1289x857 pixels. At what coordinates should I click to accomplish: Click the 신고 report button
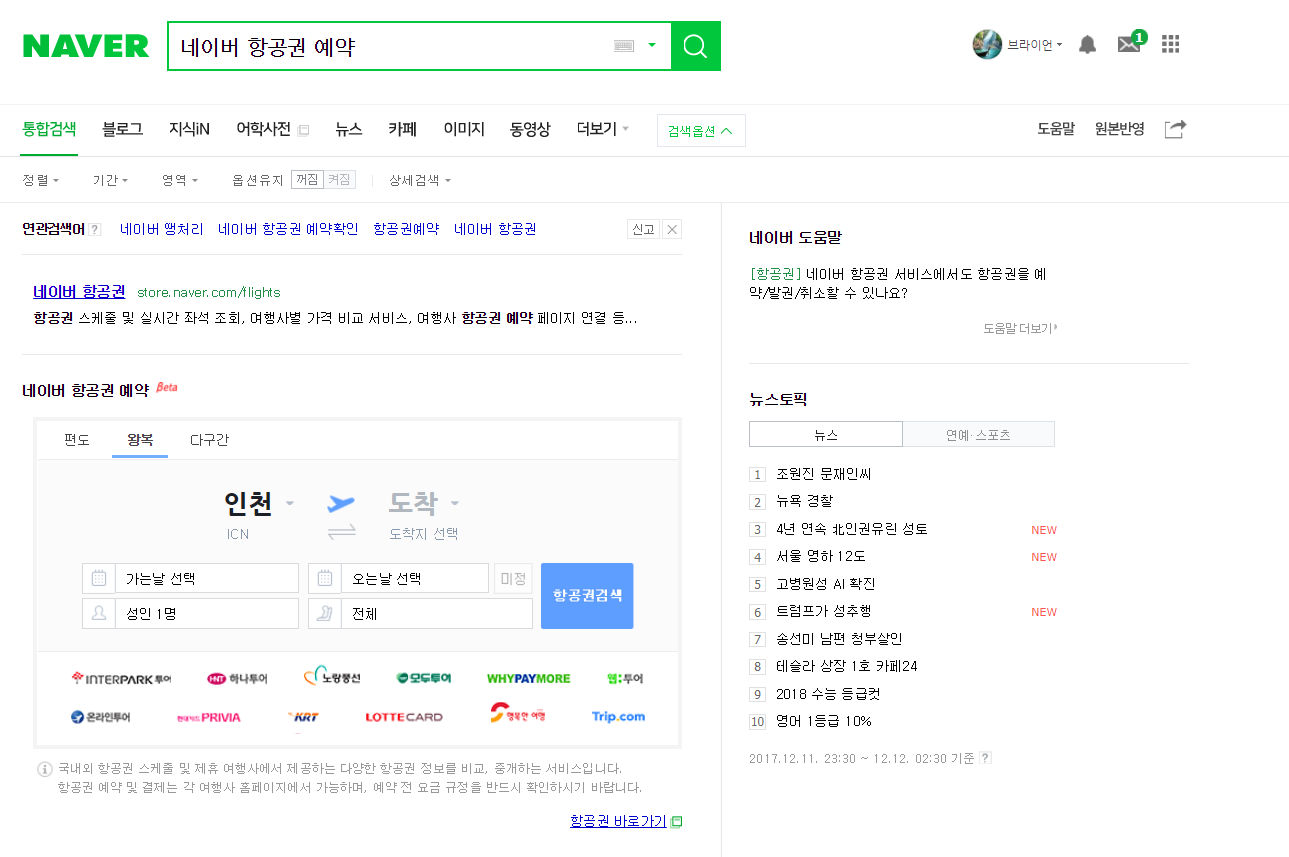pyautogui.click(x=643, y=229)
